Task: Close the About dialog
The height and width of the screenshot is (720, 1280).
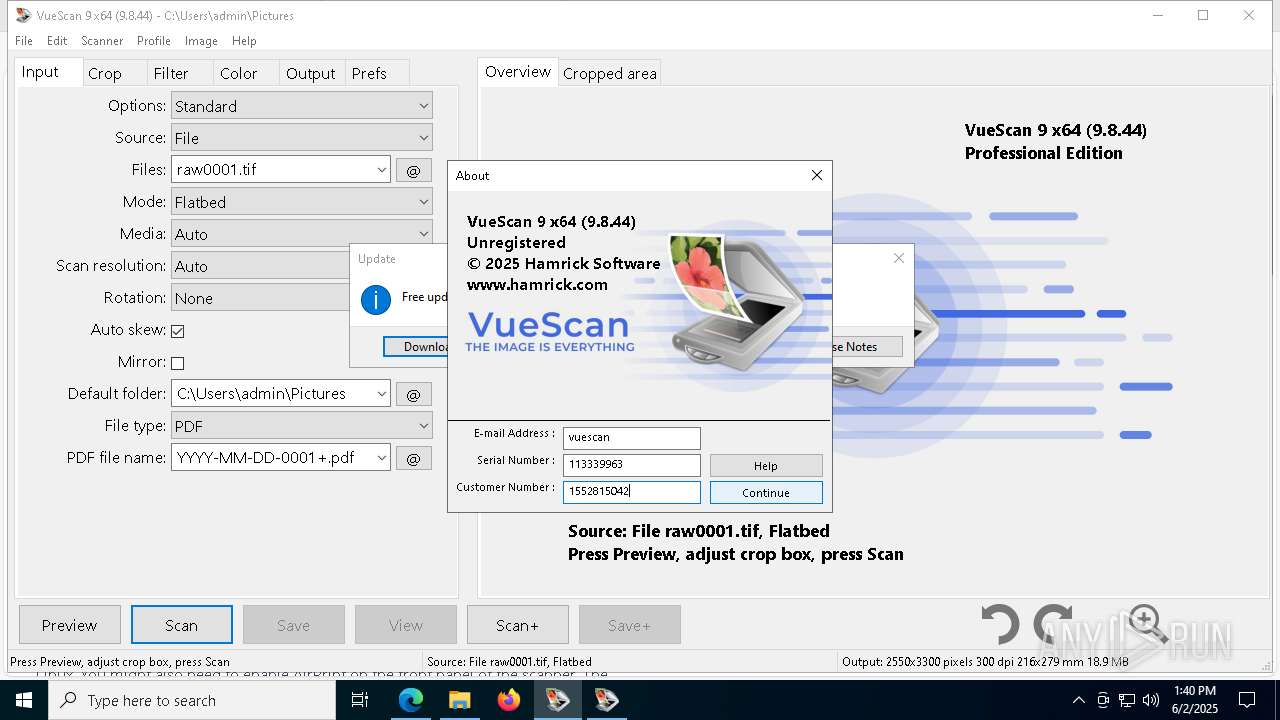Action: 817,175
